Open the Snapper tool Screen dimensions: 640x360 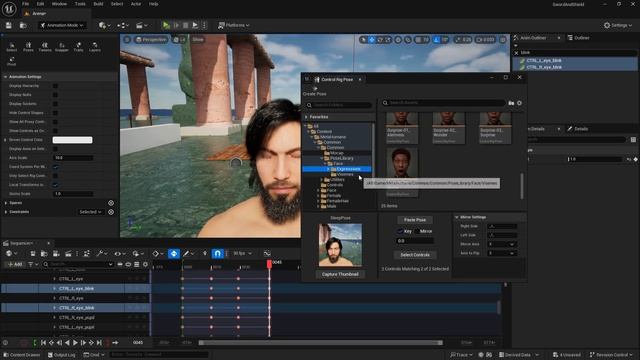tap(62, 47)
